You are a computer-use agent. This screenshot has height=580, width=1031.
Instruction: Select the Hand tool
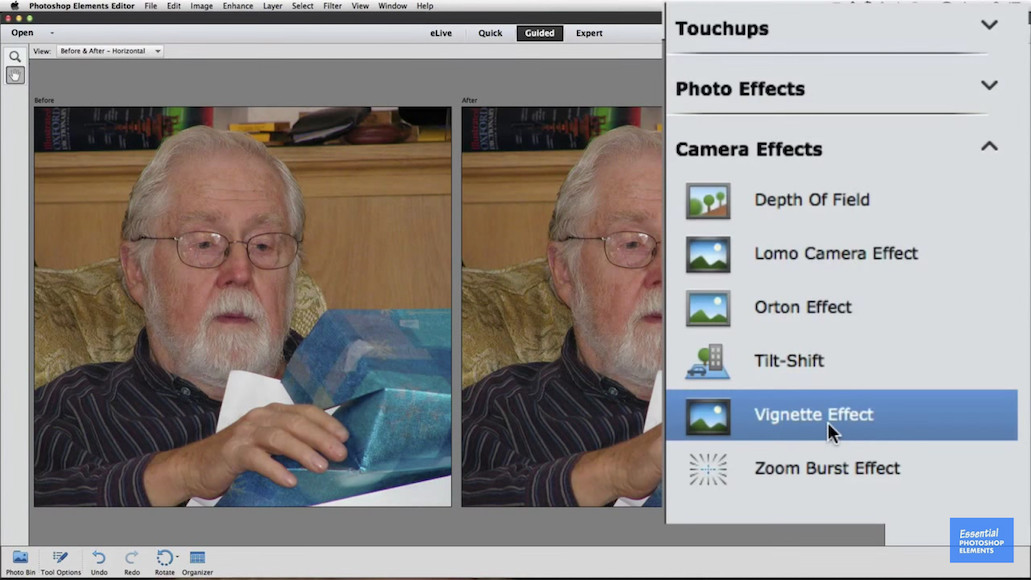(x=14, y=76)
